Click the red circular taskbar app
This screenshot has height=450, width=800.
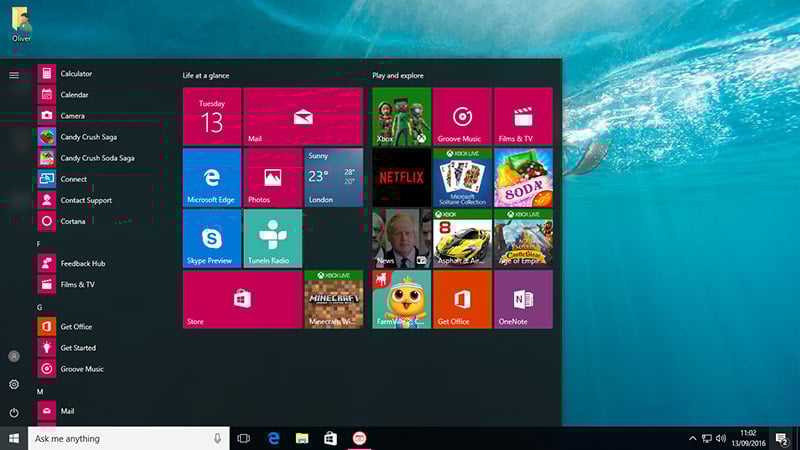click(x=359, y=438)
